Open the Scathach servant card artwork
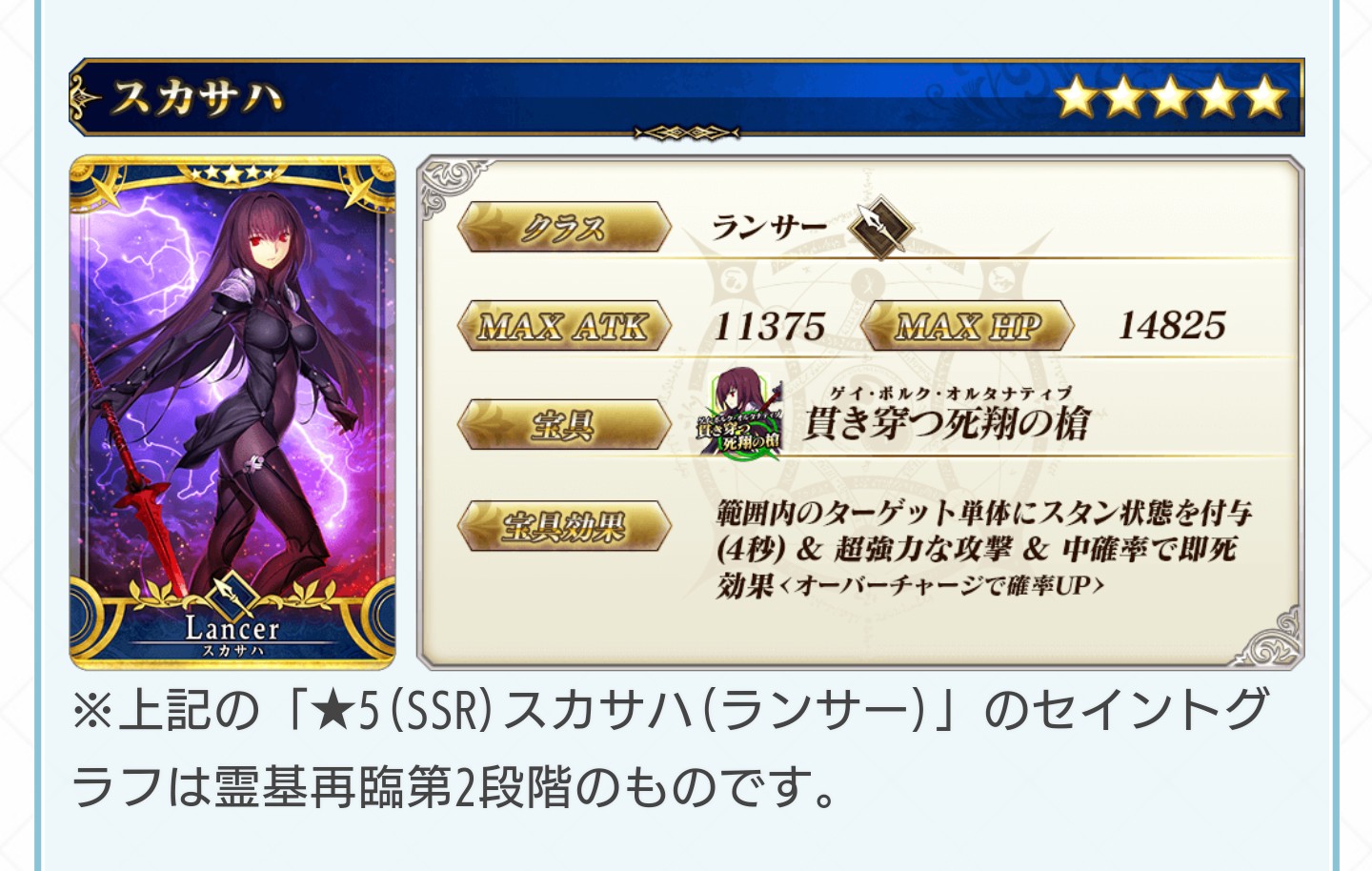This screenshot has height=871, width=1372. (x=232, y=412)
